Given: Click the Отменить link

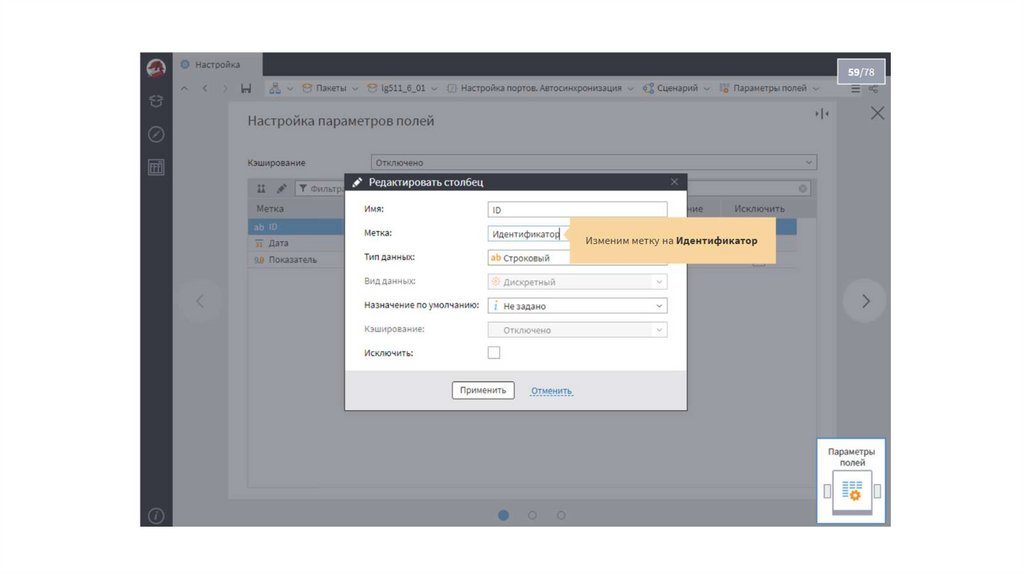Looking at the screenshot, I should click(x=552, y=391).
